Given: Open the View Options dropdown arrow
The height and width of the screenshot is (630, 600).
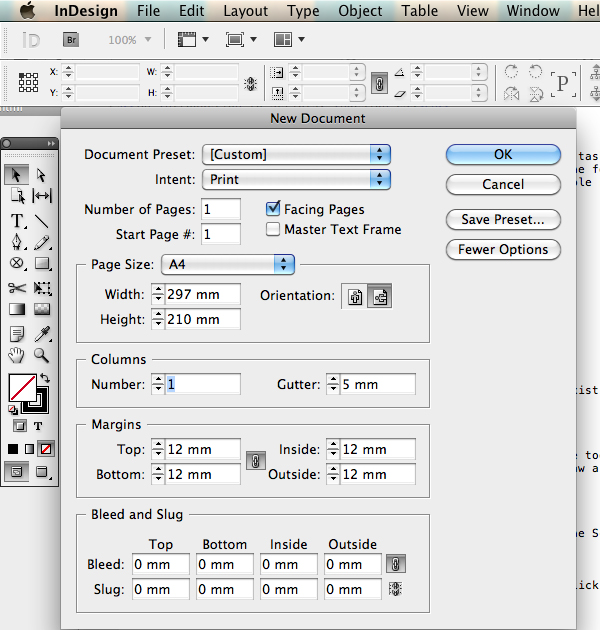Looking at the screenshot, I should (205, 39).
